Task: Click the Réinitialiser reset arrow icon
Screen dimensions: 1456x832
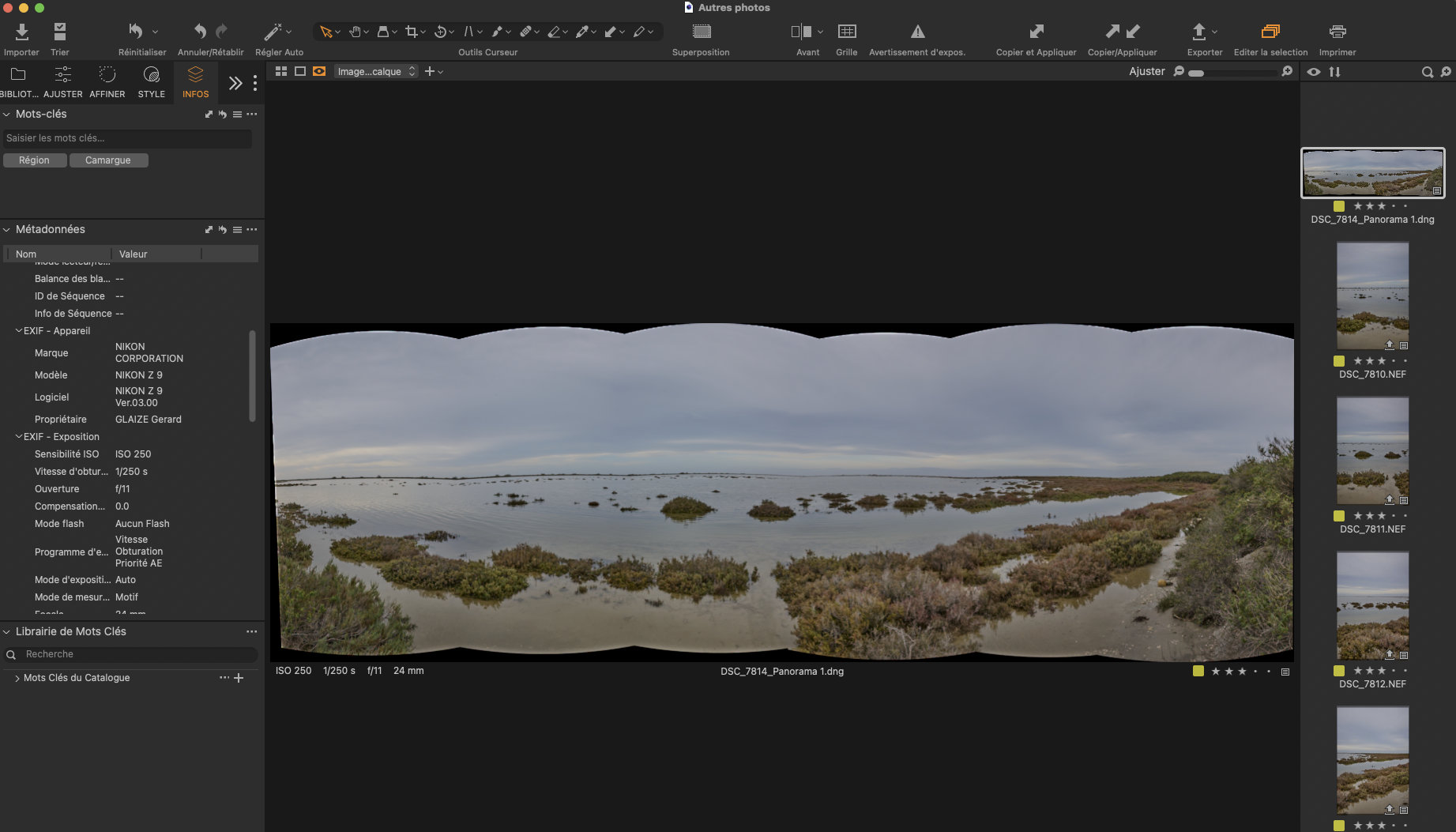Action: (x=136, y=32)
